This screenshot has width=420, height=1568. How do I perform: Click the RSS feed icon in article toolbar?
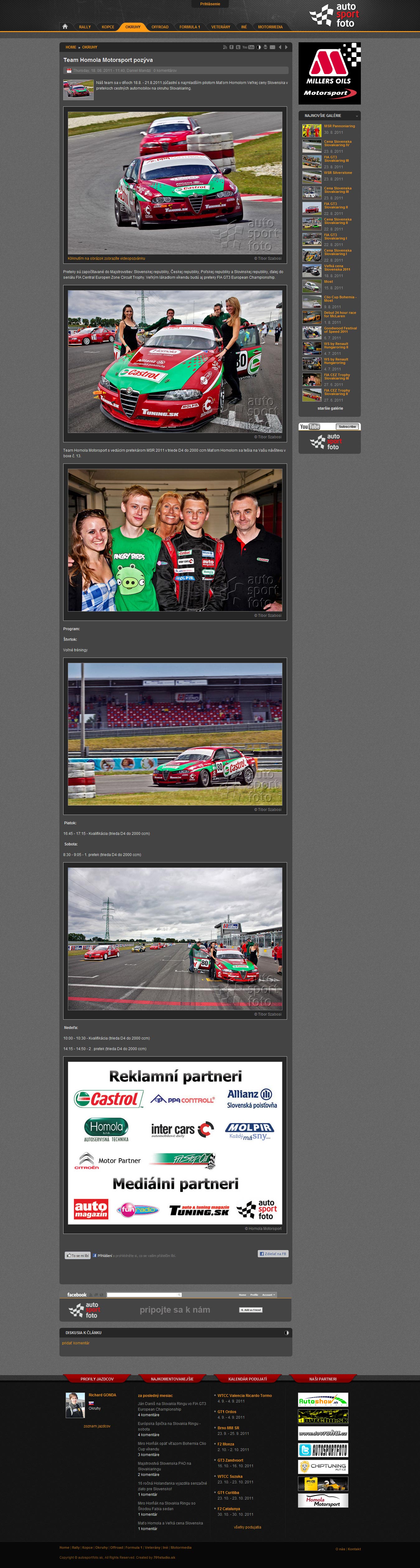(225, 47)
